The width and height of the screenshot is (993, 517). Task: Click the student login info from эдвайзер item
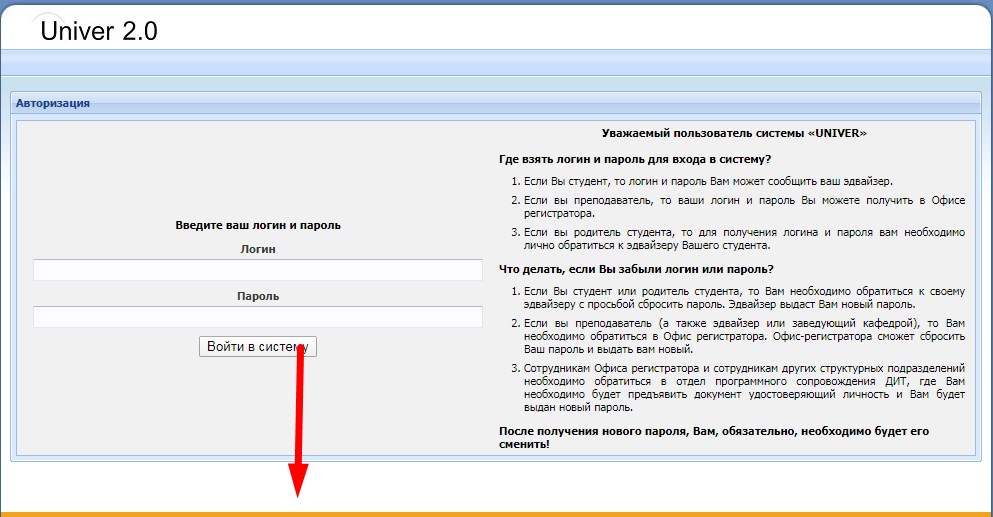click(x=708, y=181)
